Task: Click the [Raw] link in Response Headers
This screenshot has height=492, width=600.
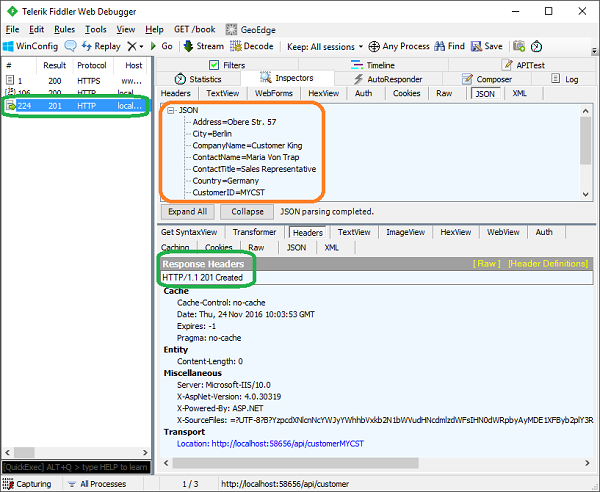Action: (486, 264)
